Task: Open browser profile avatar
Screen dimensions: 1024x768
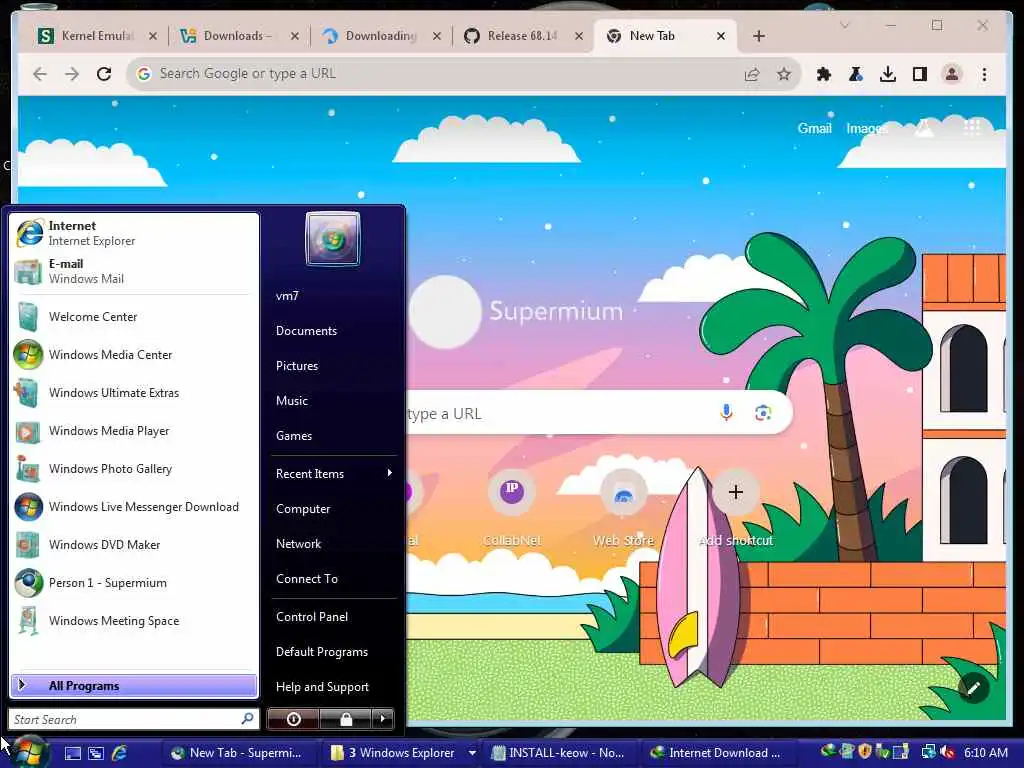Action: click(x=952, y=74)
